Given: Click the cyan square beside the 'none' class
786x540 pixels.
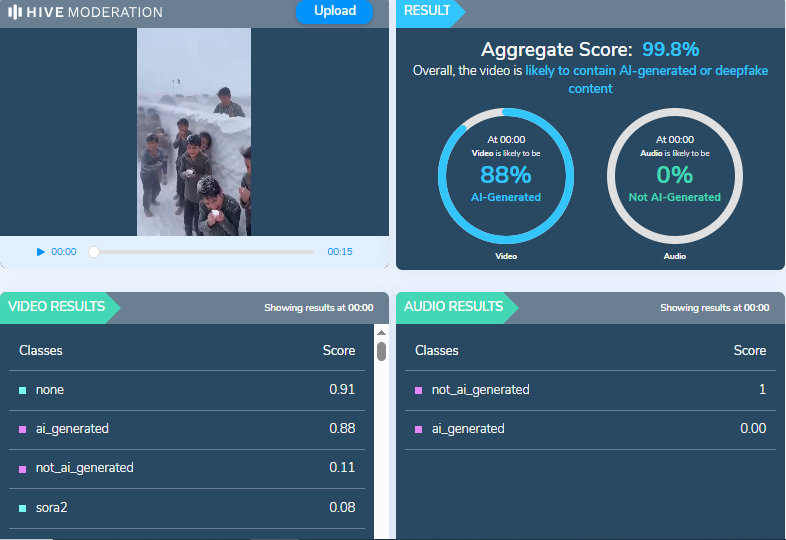Looking at the screenshot, I should [x=23, y=390].
